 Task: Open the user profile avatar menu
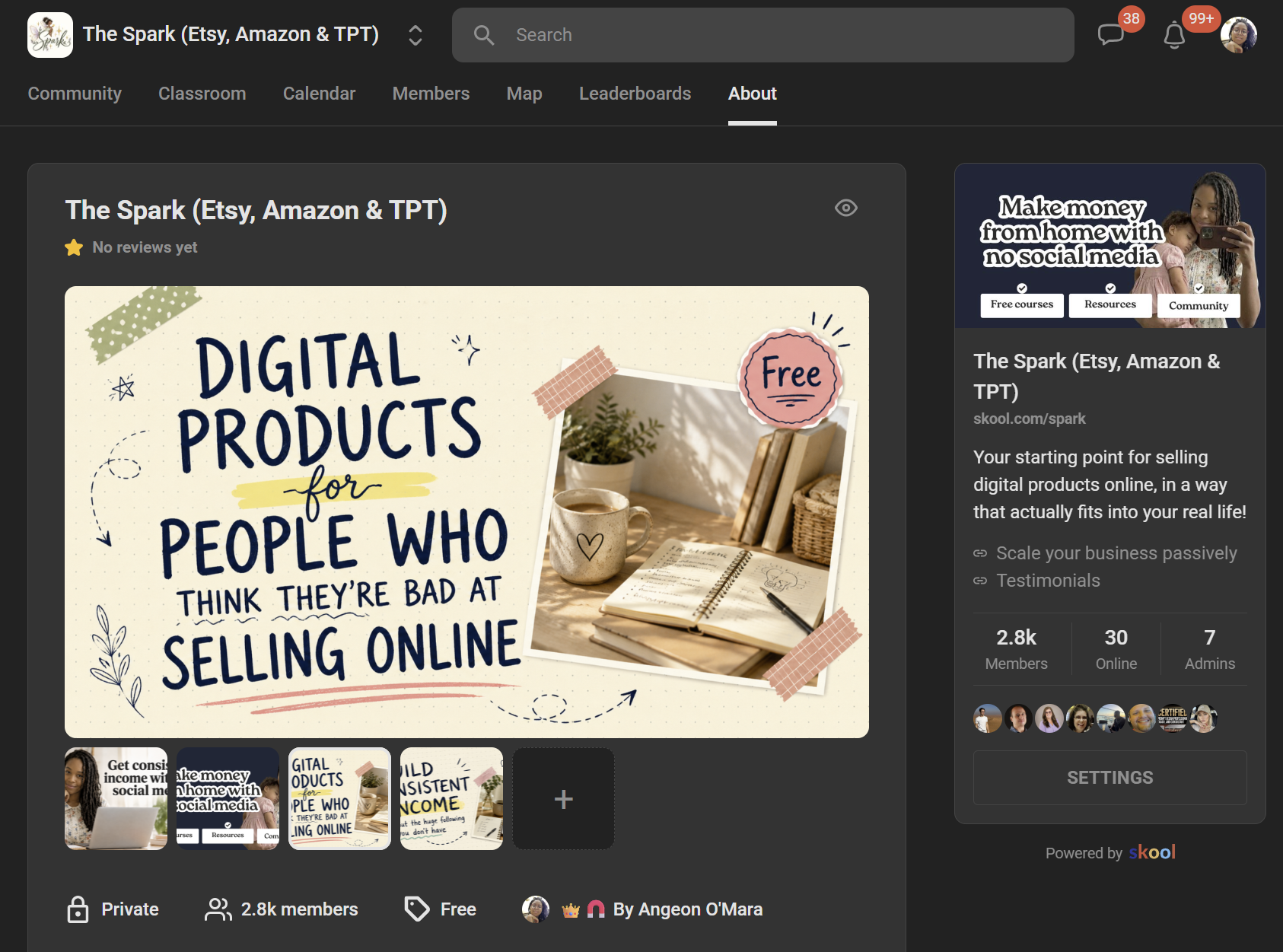point(1238,35)
